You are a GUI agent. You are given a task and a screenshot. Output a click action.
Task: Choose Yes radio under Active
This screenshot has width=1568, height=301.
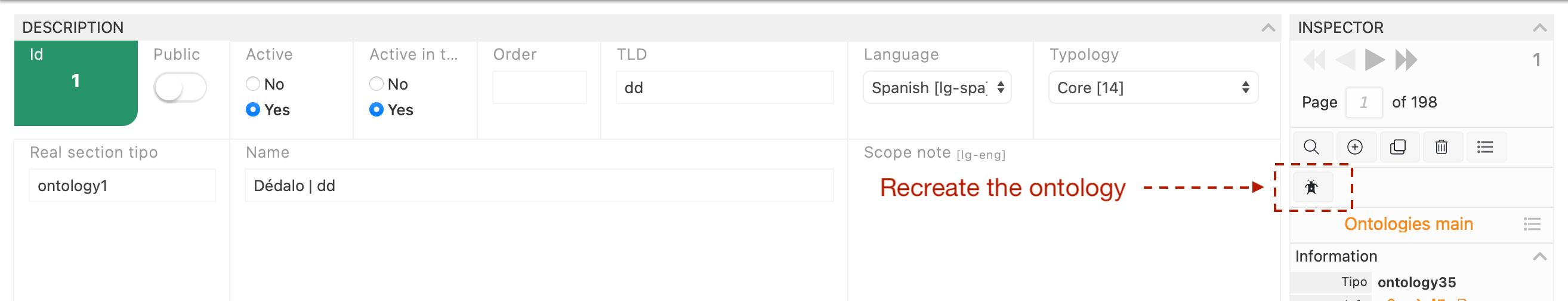coord(252,110)
